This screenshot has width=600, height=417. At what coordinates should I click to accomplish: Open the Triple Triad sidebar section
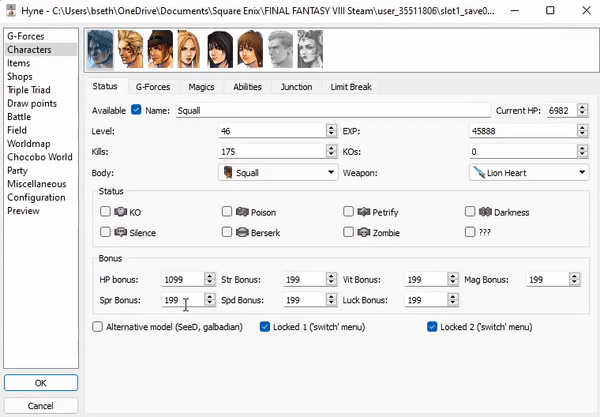coord(29,90)
